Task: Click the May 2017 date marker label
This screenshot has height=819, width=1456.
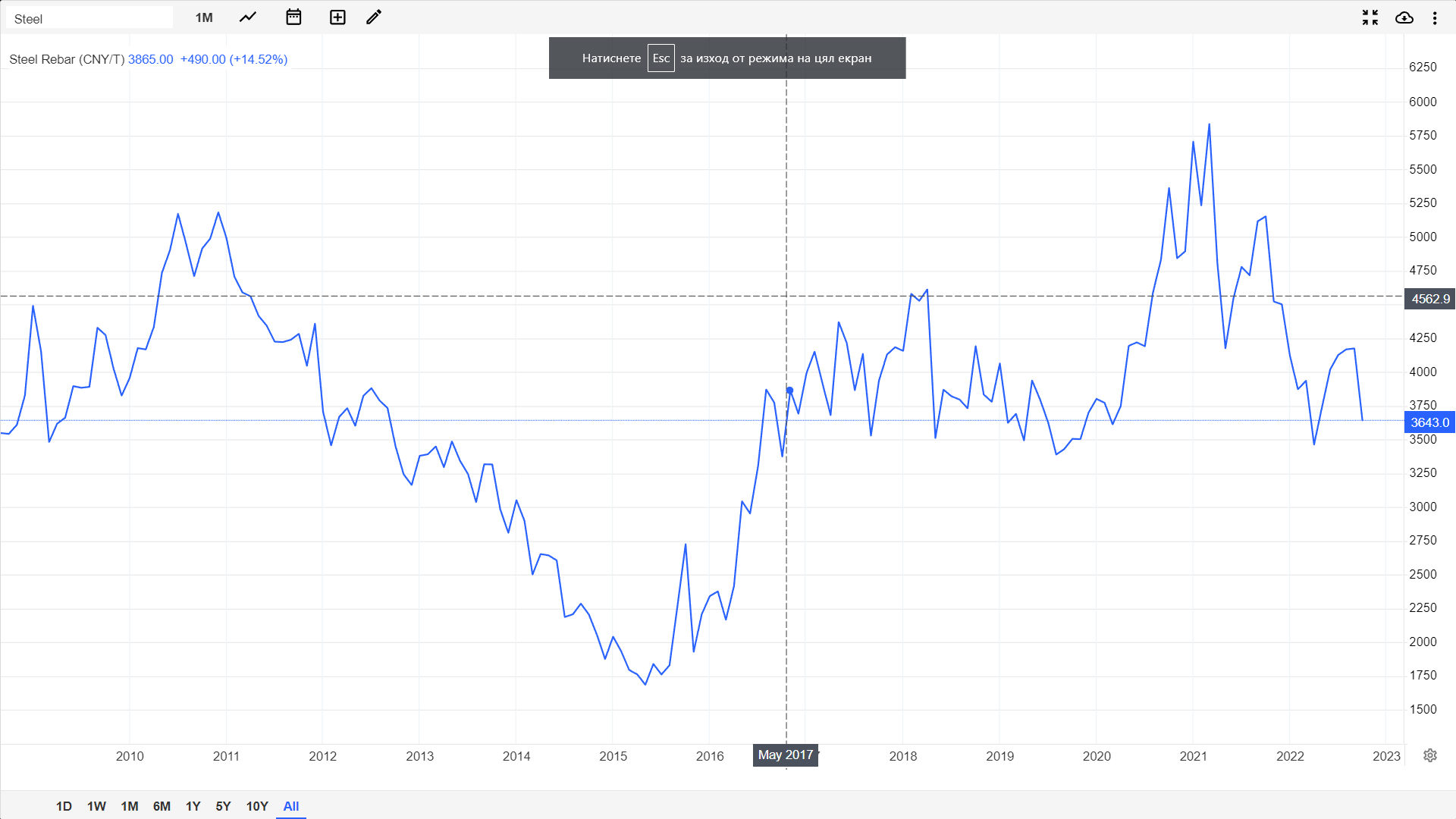Action: [x=785, y=755]
